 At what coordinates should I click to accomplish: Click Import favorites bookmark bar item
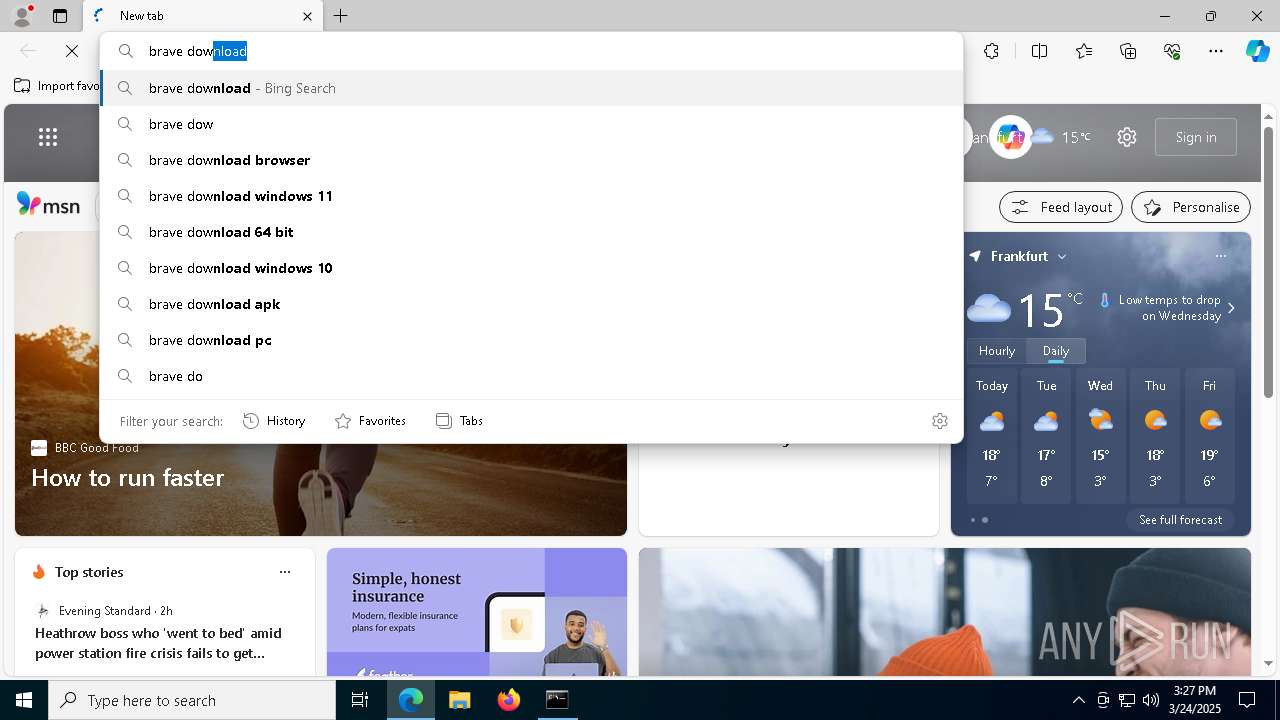pos(58,86)
